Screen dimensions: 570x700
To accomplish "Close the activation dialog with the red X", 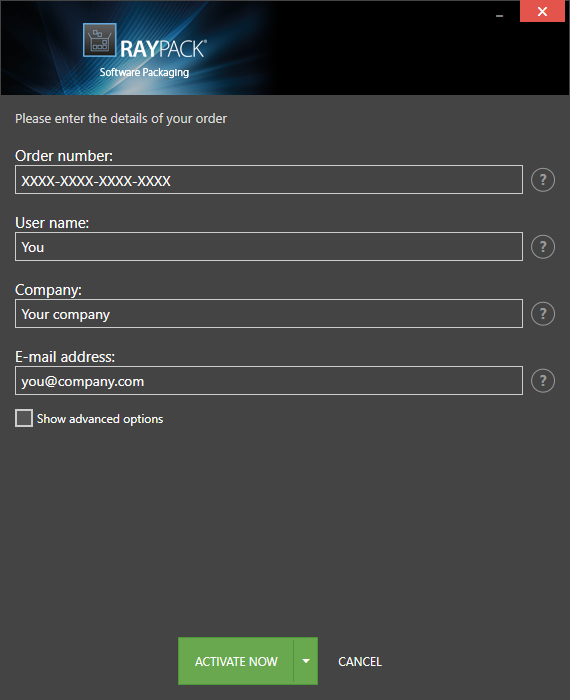I will coord(542,11).
